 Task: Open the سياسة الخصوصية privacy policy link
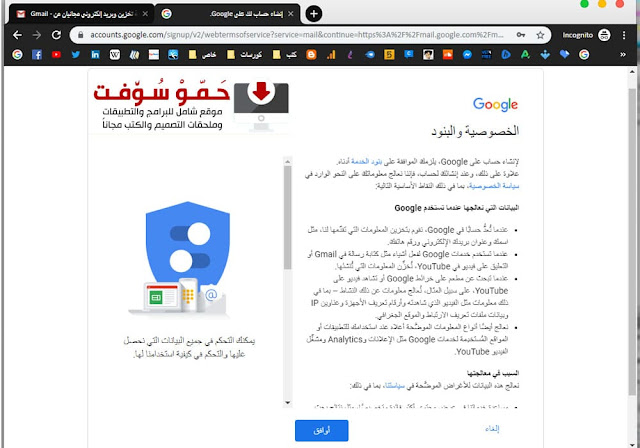[x=494, y=186]
